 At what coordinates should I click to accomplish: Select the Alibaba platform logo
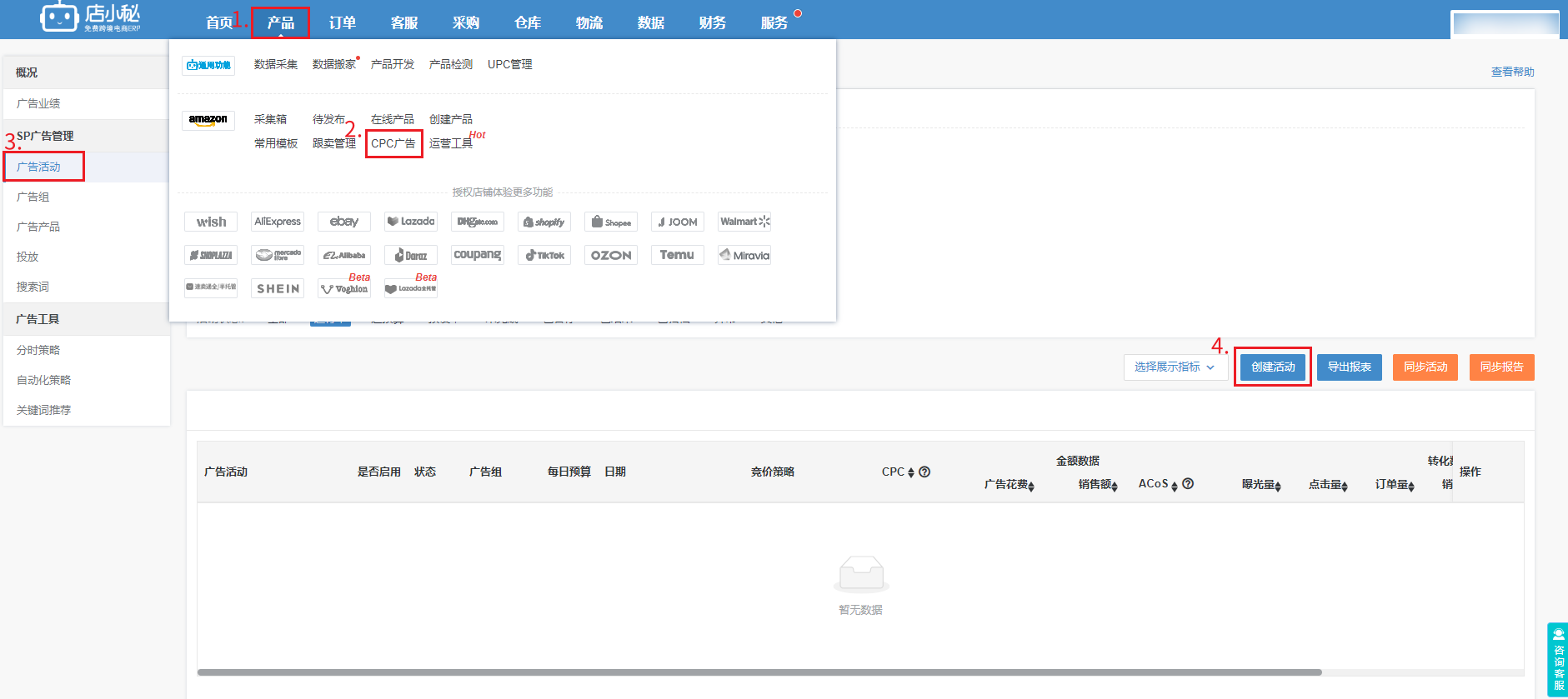344,255
